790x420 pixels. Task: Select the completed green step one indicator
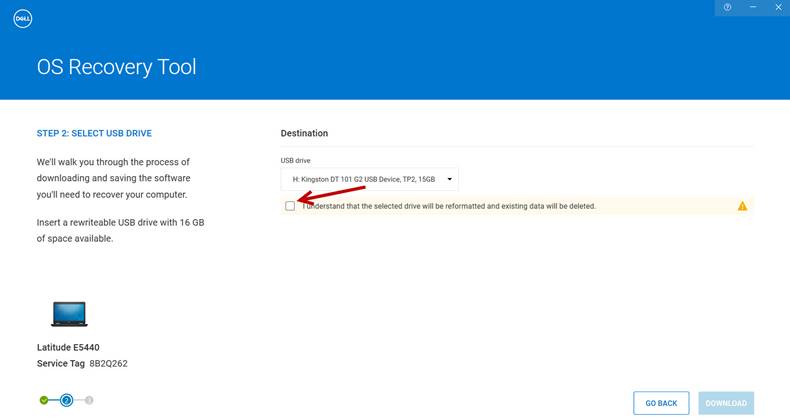44,400
